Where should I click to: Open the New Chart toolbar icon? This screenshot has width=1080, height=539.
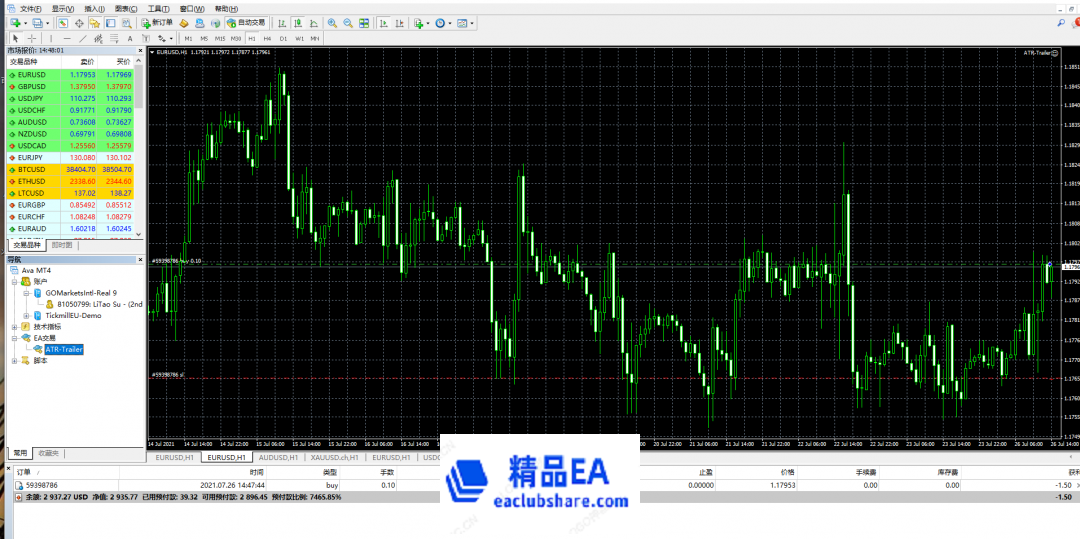[x=14, y=23]
